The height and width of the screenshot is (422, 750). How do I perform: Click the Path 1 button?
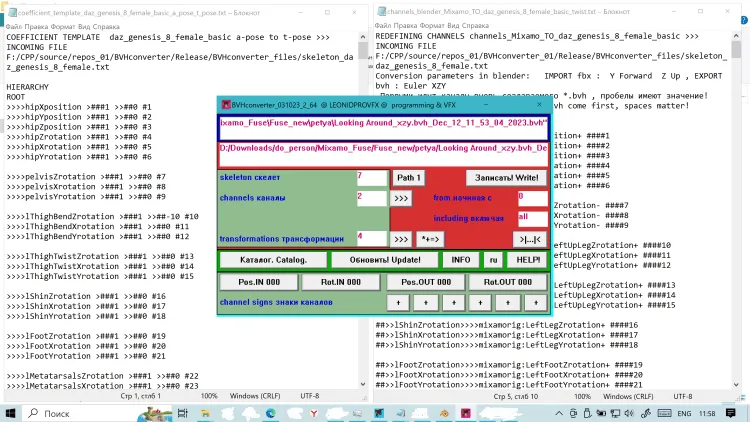pos(408,178)
